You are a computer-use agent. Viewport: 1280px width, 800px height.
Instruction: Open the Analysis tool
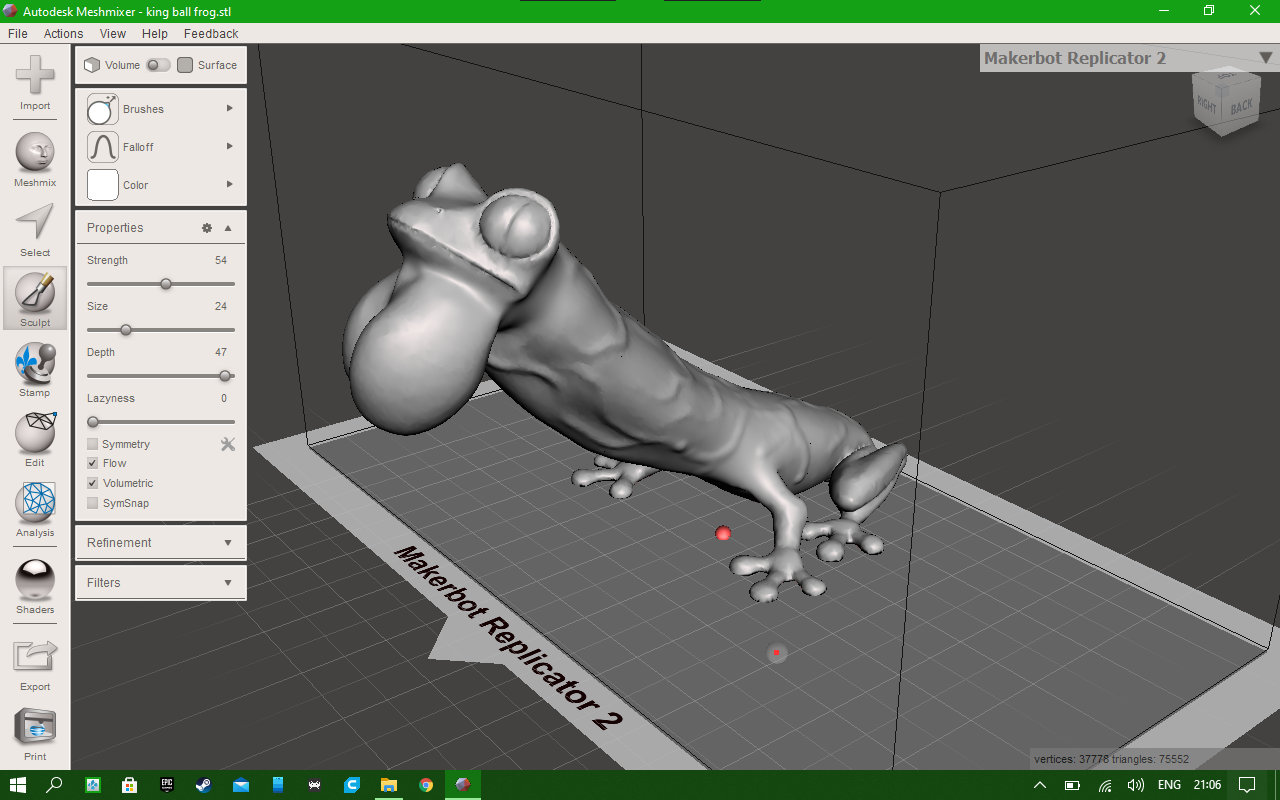[35, 503]
